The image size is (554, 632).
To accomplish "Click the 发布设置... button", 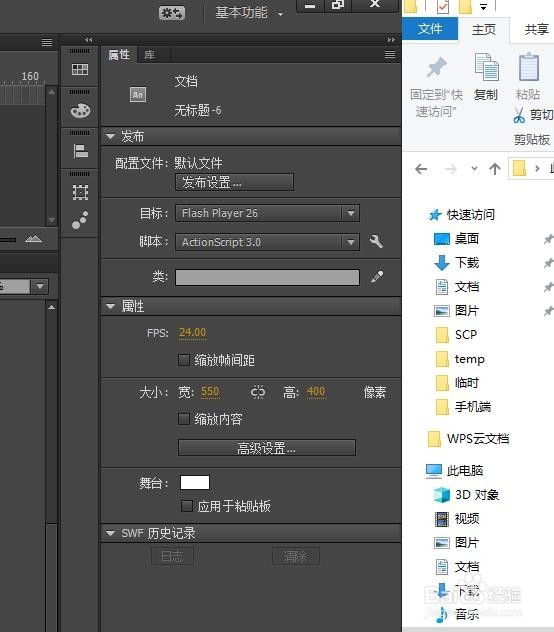I will pos(235,182).
